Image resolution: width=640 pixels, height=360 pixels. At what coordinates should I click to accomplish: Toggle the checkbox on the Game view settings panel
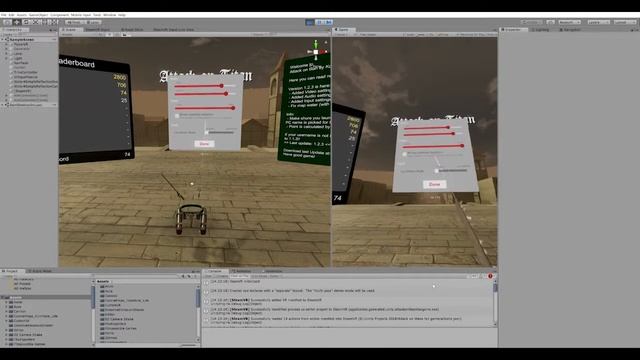(404, 154)
